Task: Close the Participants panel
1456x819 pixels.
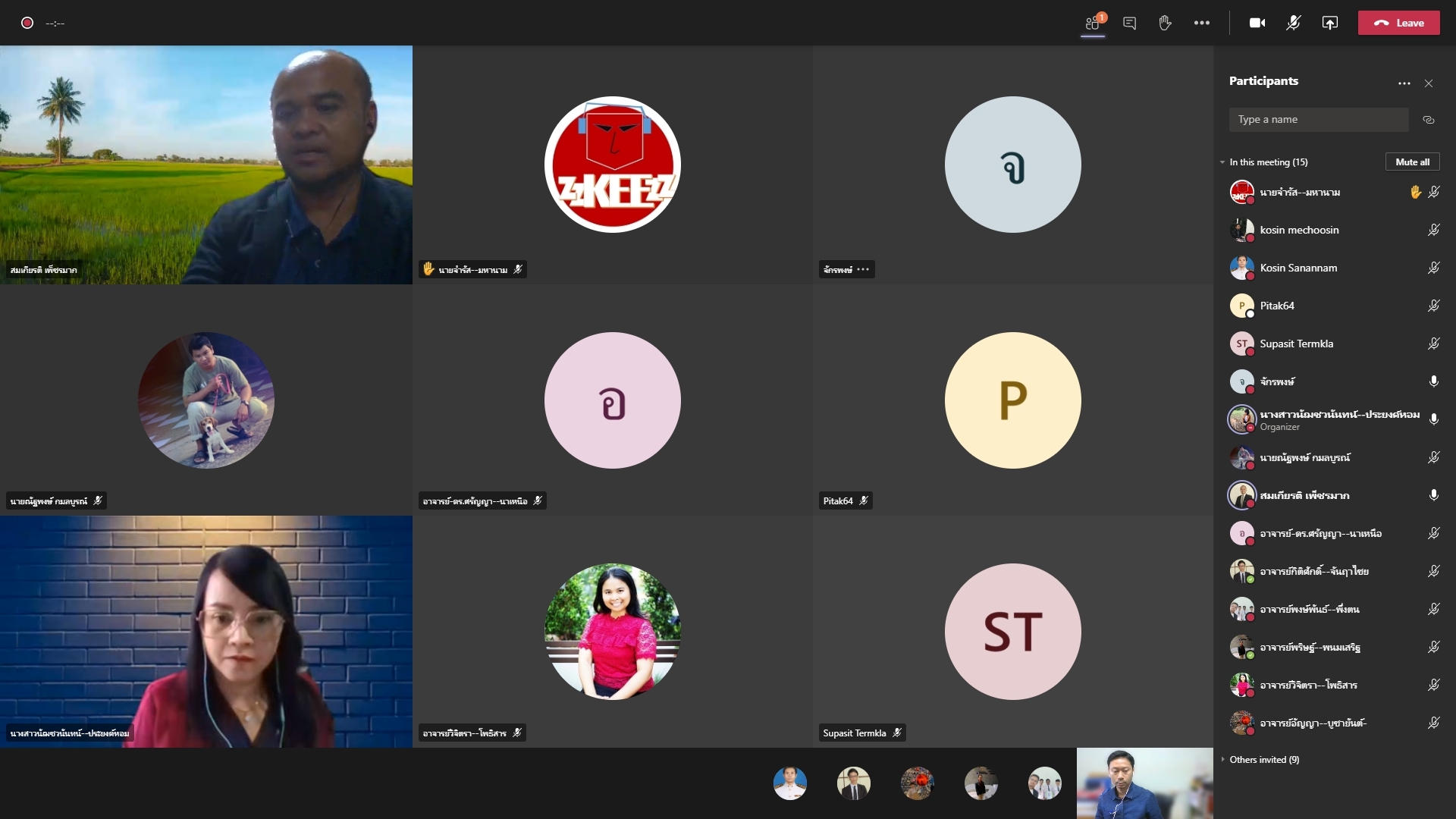Action: click(x=1429, y=83)
